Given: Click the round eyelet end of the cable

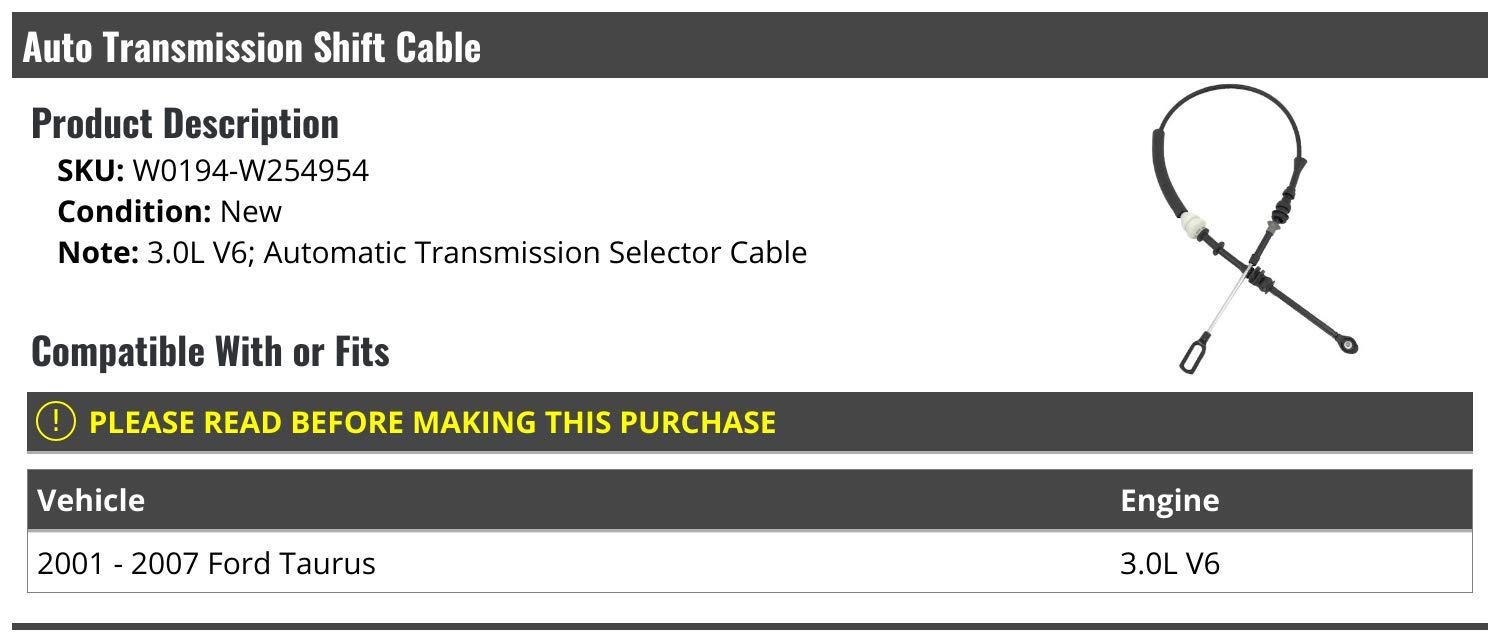Looking at the screenshot, I should coord(1348,345).
